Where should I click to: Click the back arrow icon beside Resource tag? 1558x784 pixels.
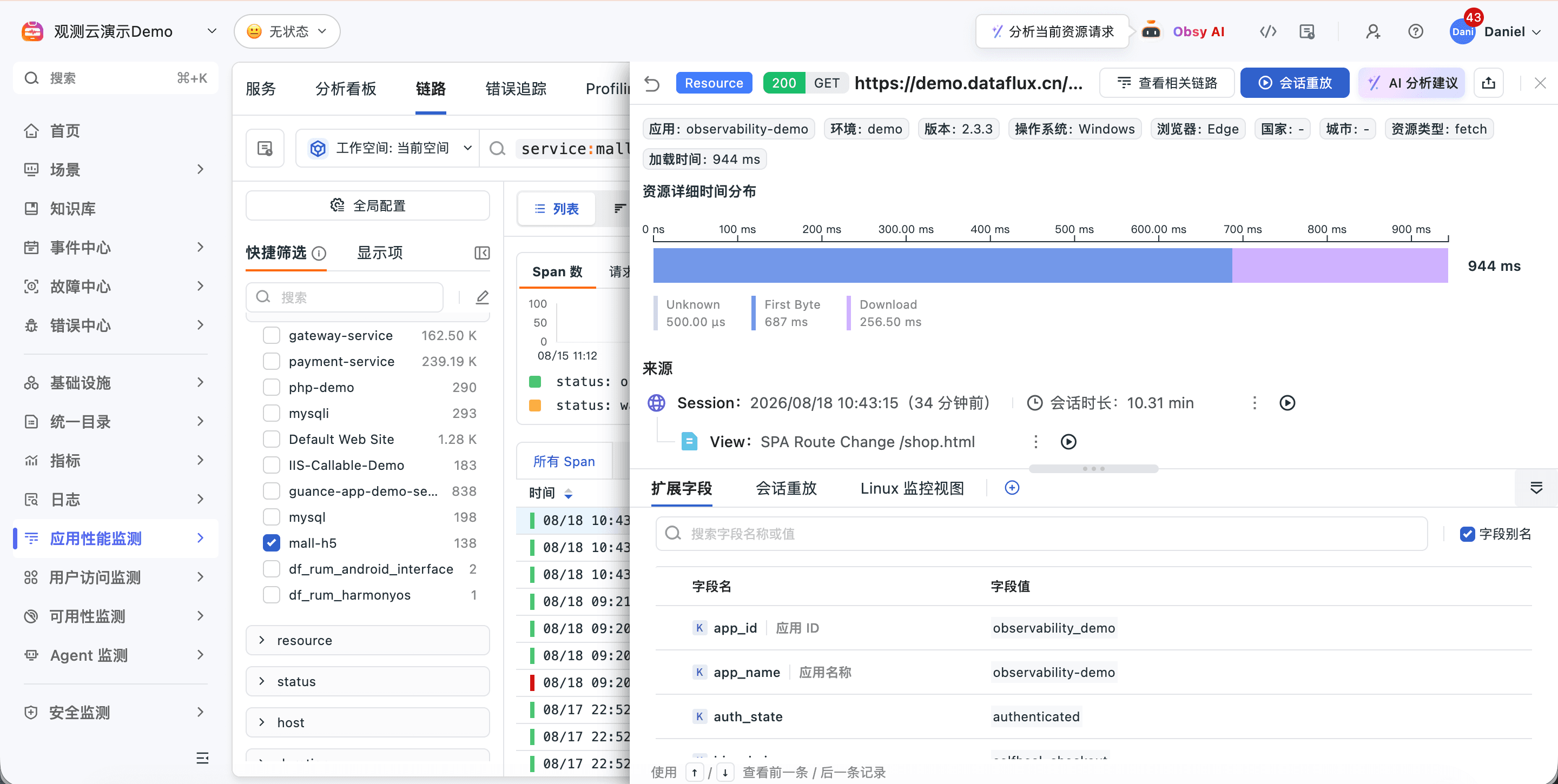click(x=652, y=83)
